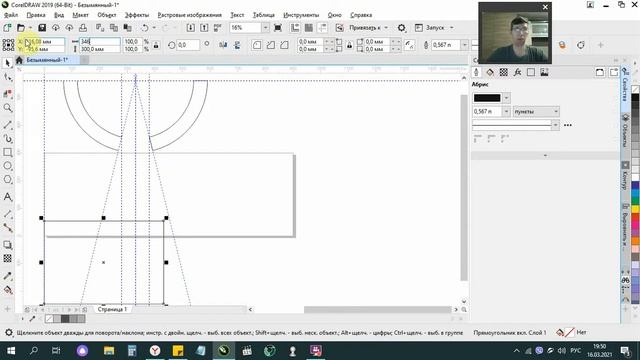Select the Shape tool in toolbox

[x=7, y=78]
